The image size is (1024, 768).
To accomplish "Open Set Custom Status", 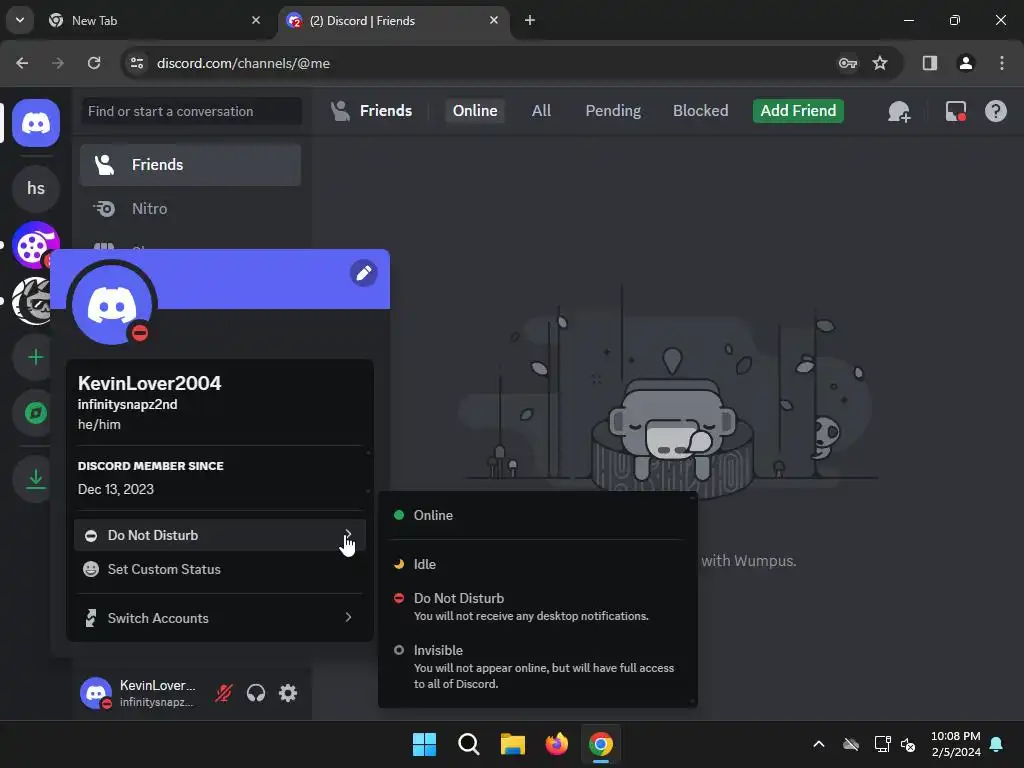I will click(x=220, y=569).
